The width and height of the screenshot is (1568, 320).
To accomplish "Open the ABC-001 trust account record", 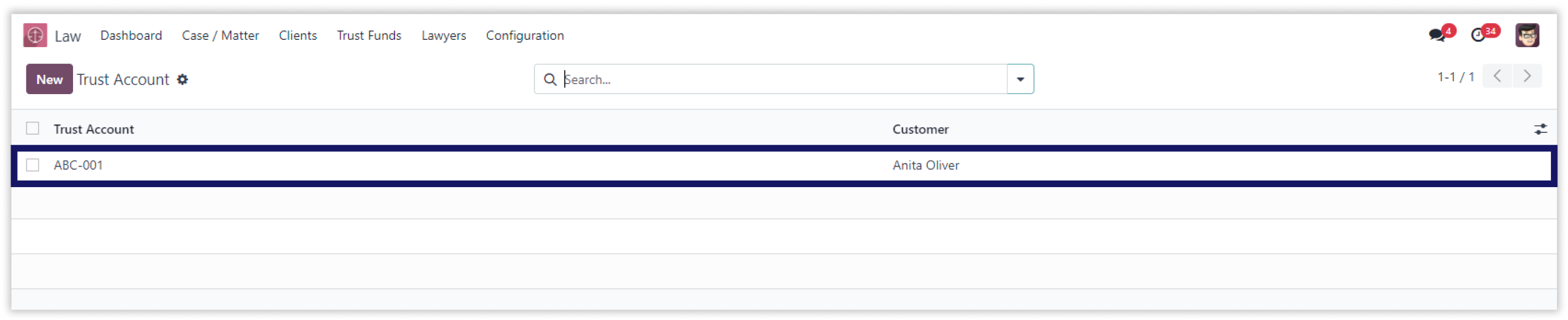I will [78, 165].
